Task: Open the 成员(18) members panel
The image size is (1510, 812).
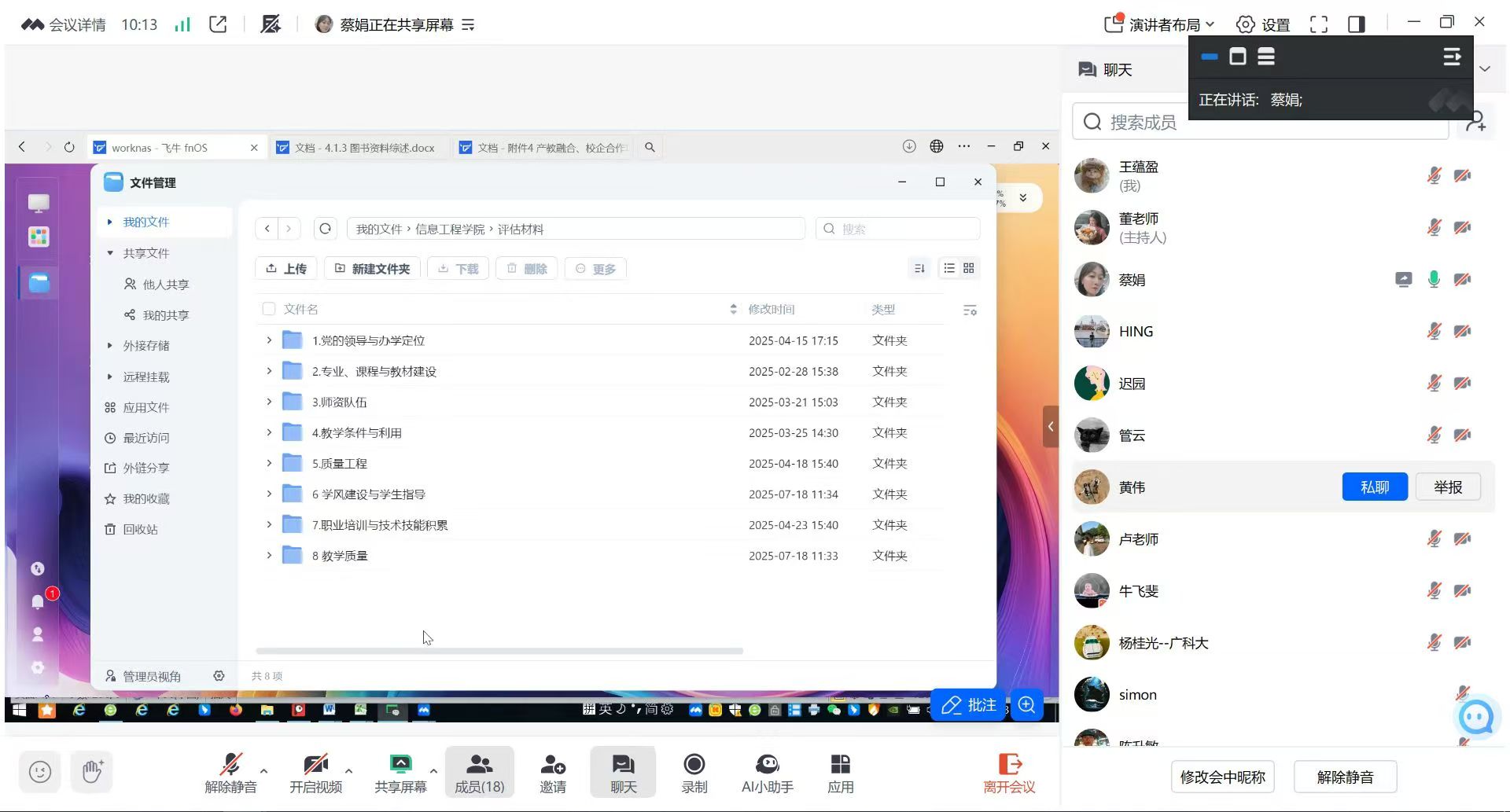Action: click(479, 772)
